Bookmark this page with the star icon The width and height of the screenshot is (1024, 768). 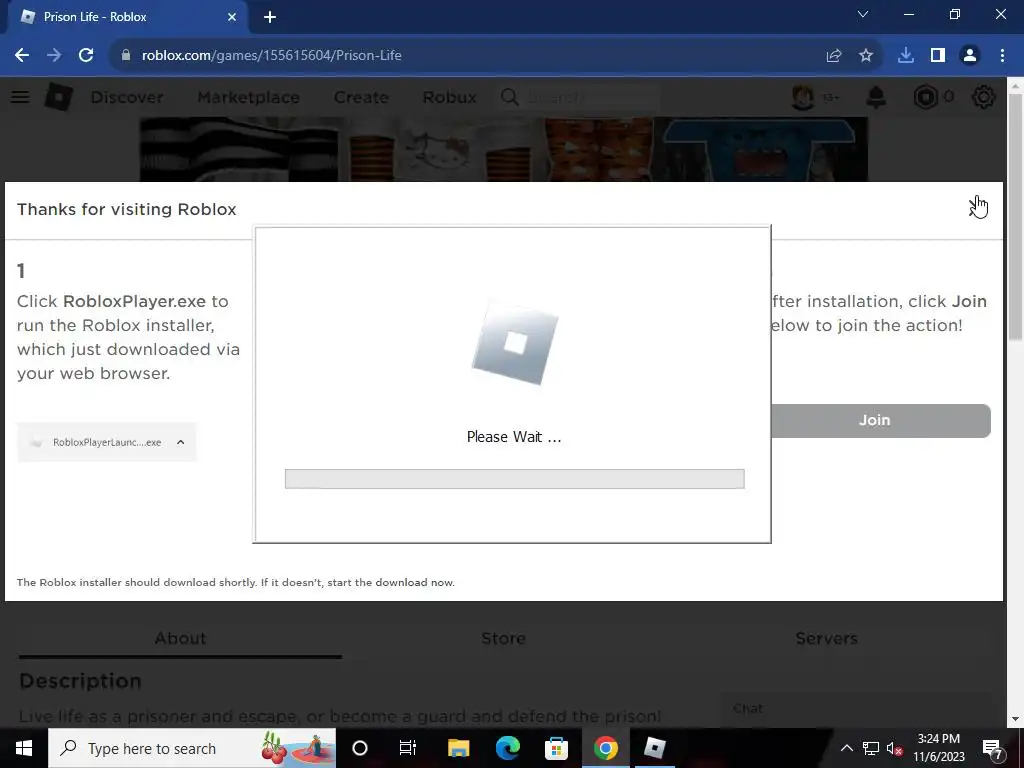pos(866,56)
